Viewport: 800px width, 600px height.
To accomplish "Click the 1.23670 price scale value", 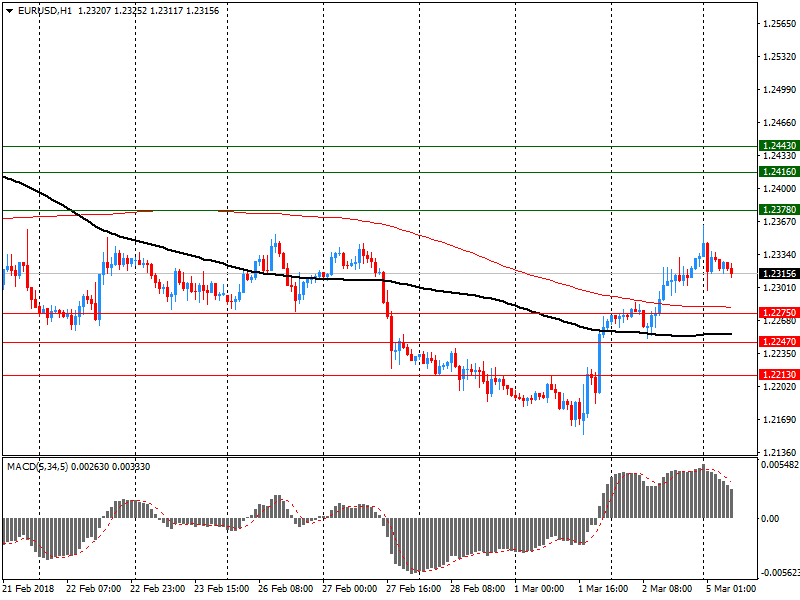I will (x=779, y=221).
